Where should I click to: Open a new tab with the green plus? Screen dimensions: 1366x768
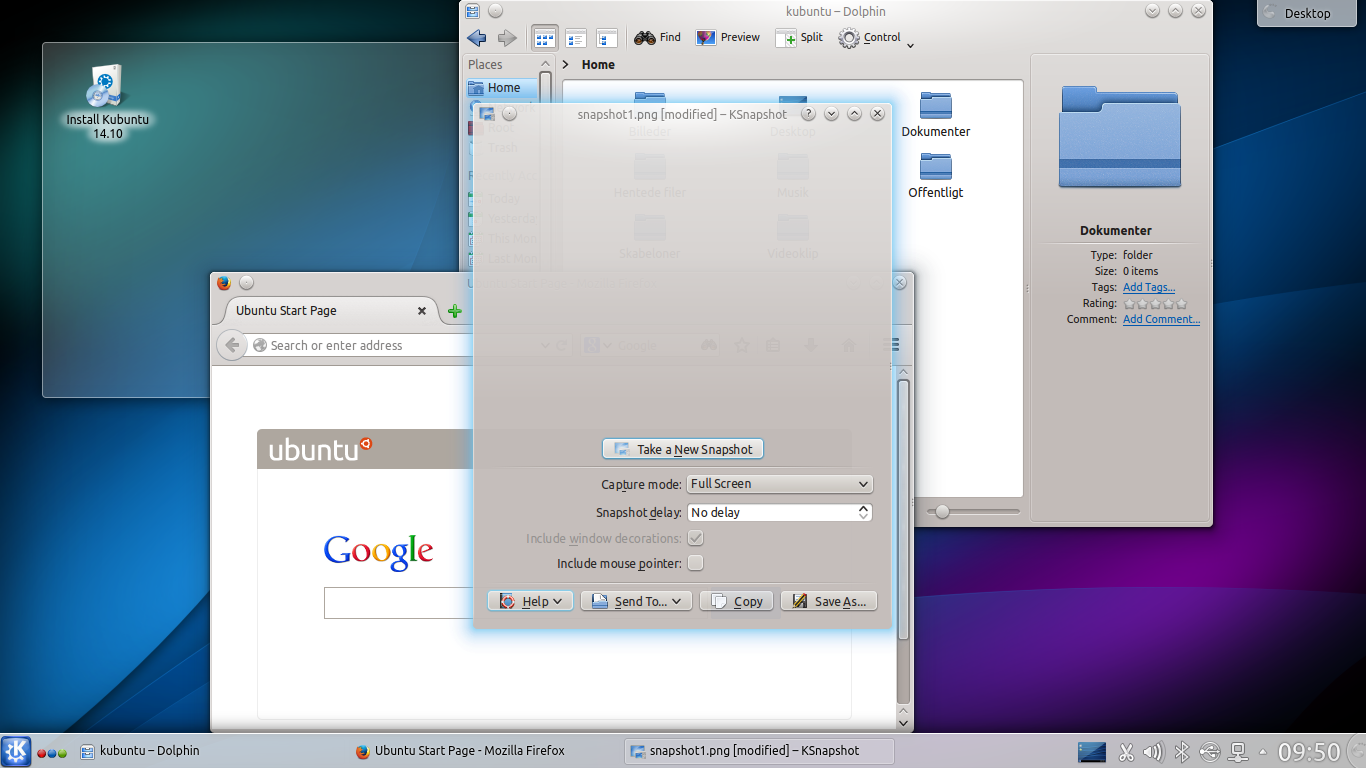tap(455, 311)
